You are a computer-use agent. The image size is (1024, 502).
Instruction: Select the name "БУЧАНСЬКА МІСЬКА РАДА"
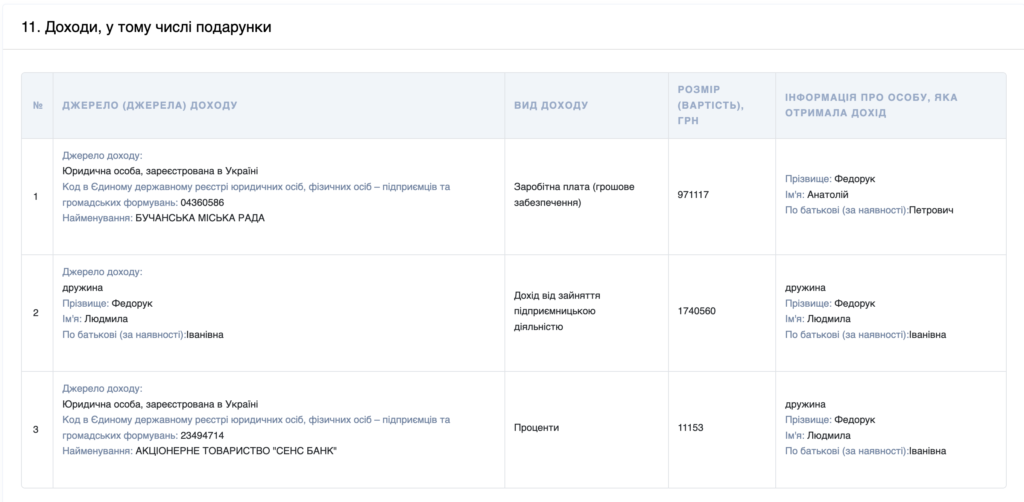200,217
